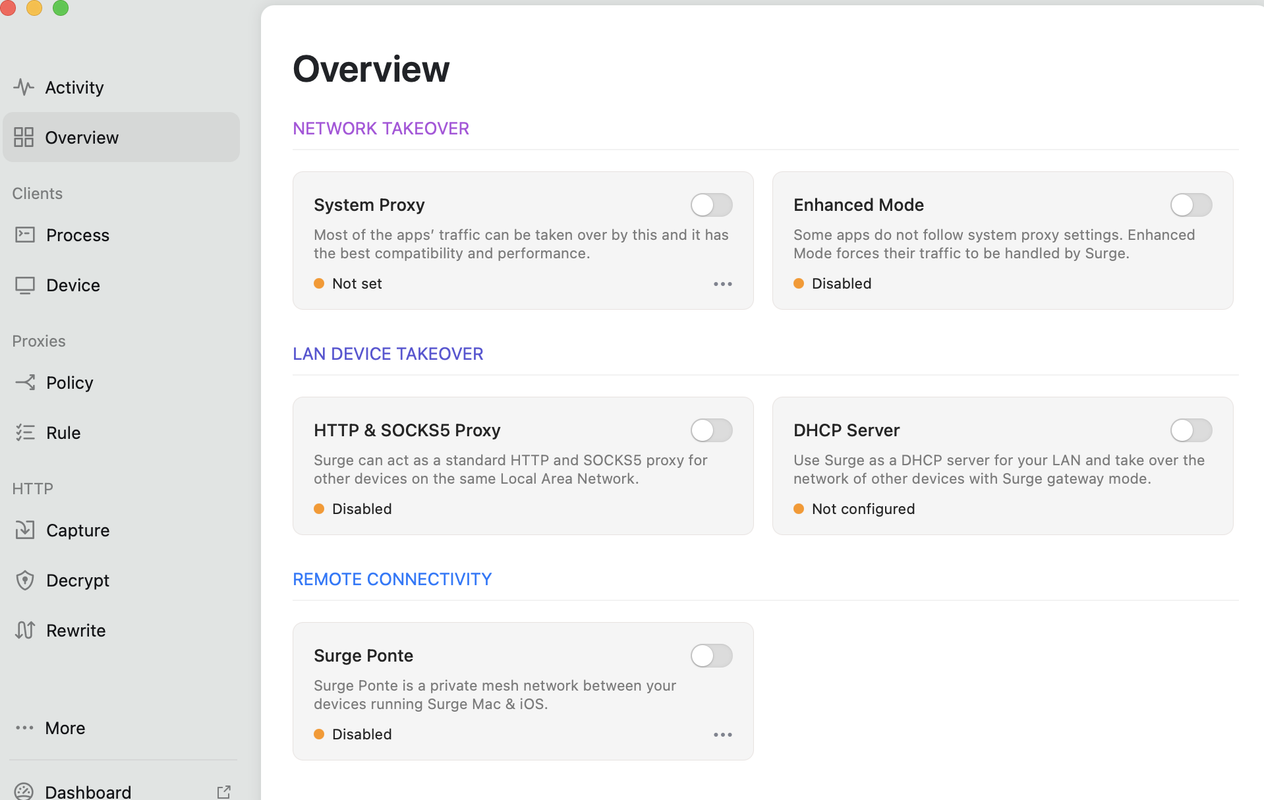Turn on Enhanced Mode toggle
1264x800 pixels.
[x=1191, y=205]
